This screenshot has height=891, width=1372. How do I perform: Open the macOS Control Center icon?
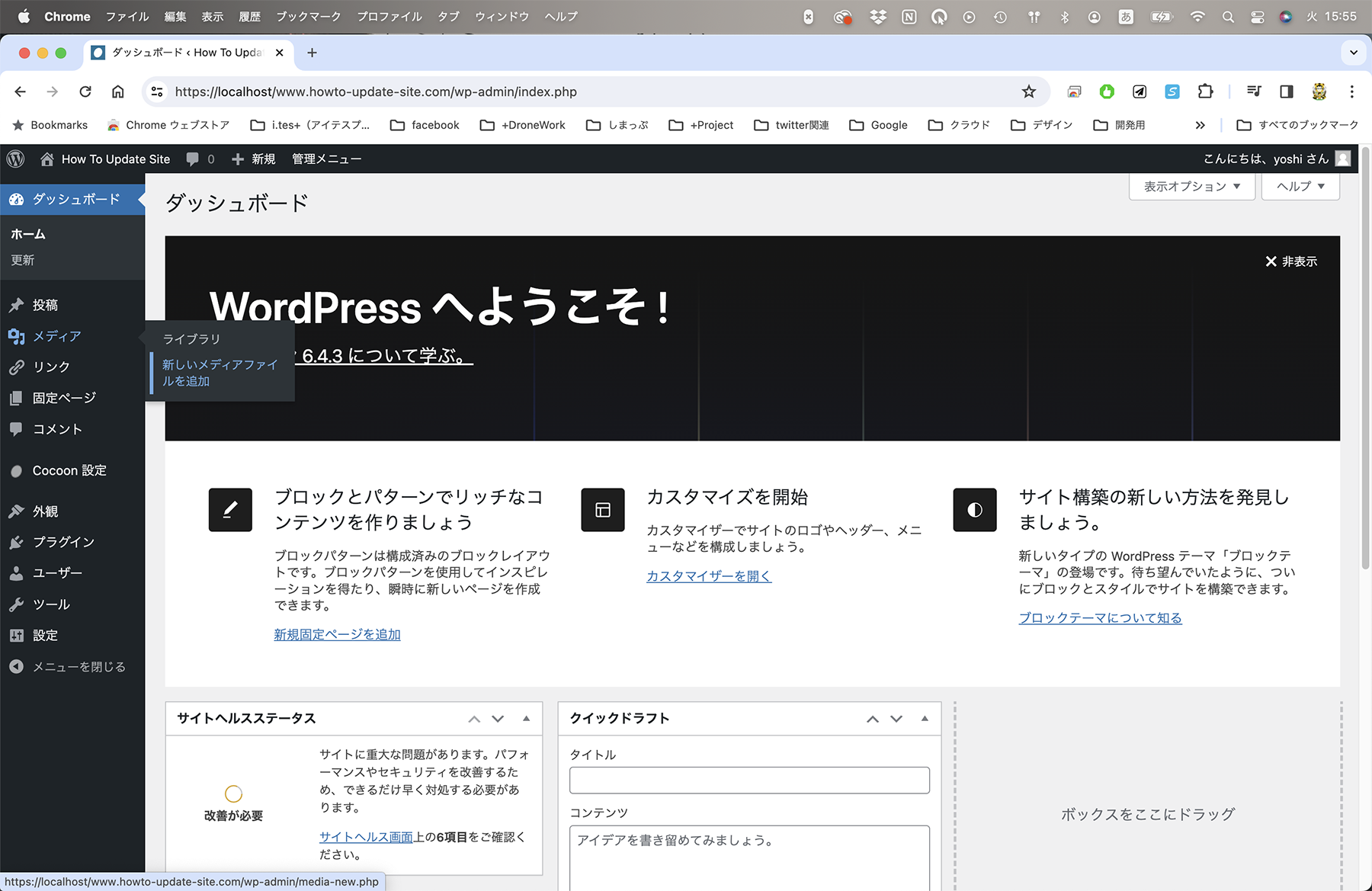click(1257, 17)
